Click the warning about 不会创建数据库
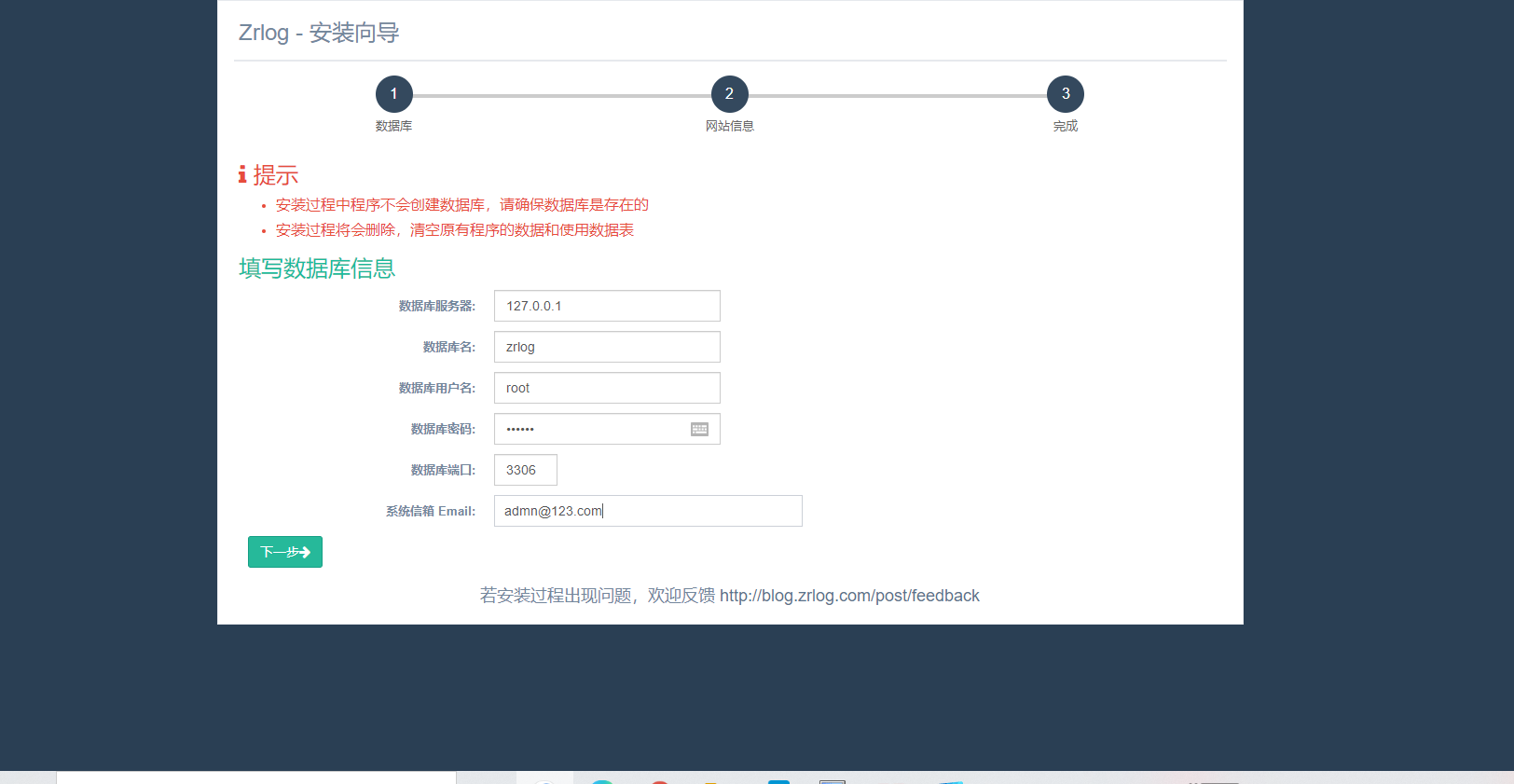1514x784 pixels. pos(462,205)
